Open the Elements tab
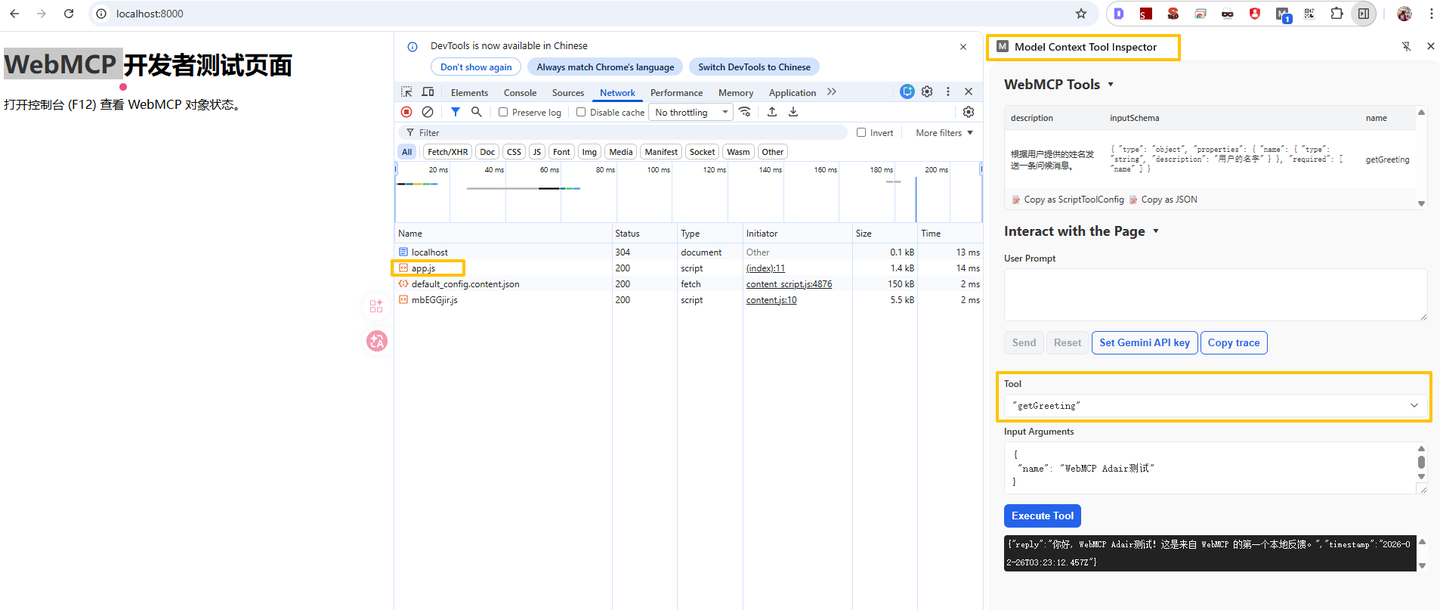1440x610 pixels. (469, 93)
